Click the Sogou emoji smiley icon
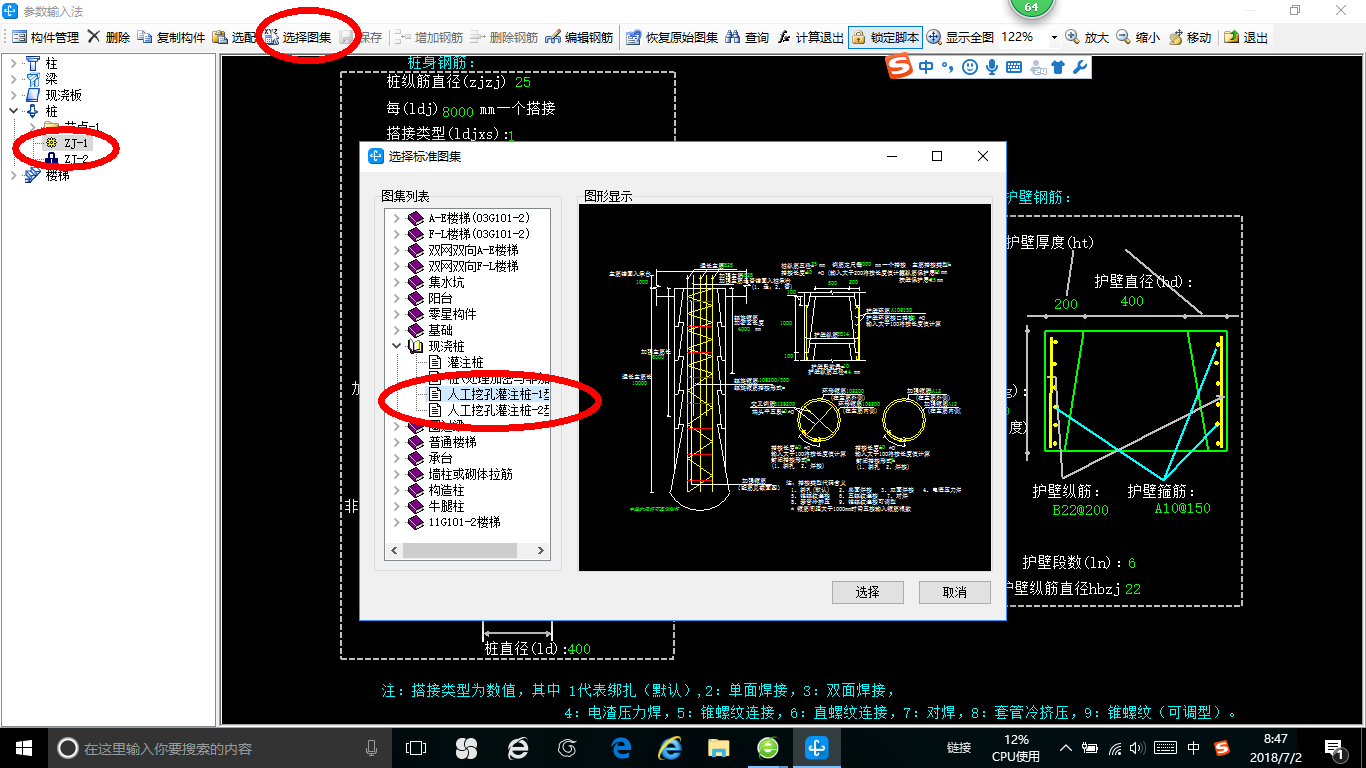 coord(969,67)
